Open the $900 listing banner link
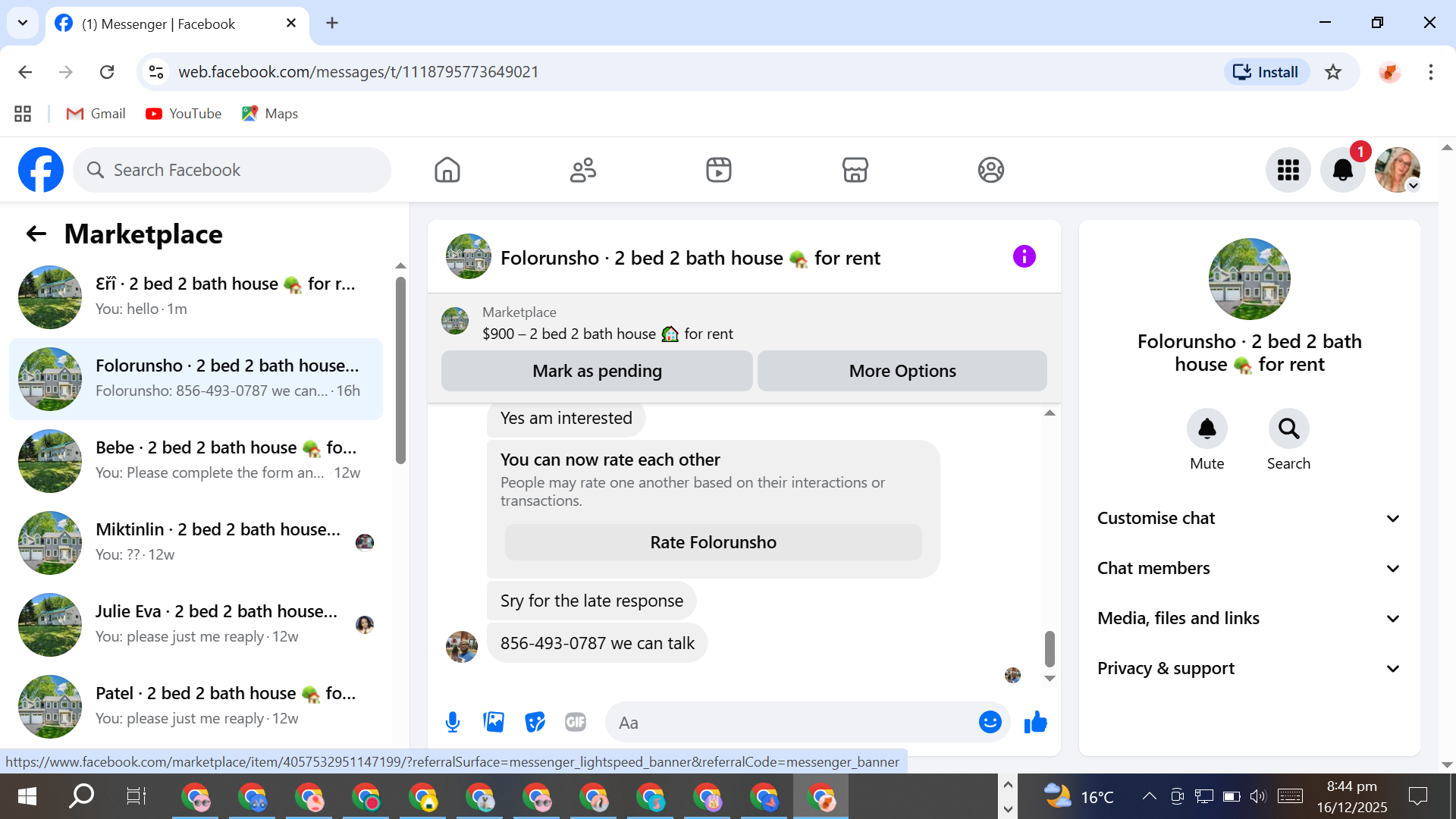The height and width of the screenshot is (819, 1456). (x=607, y=323)
